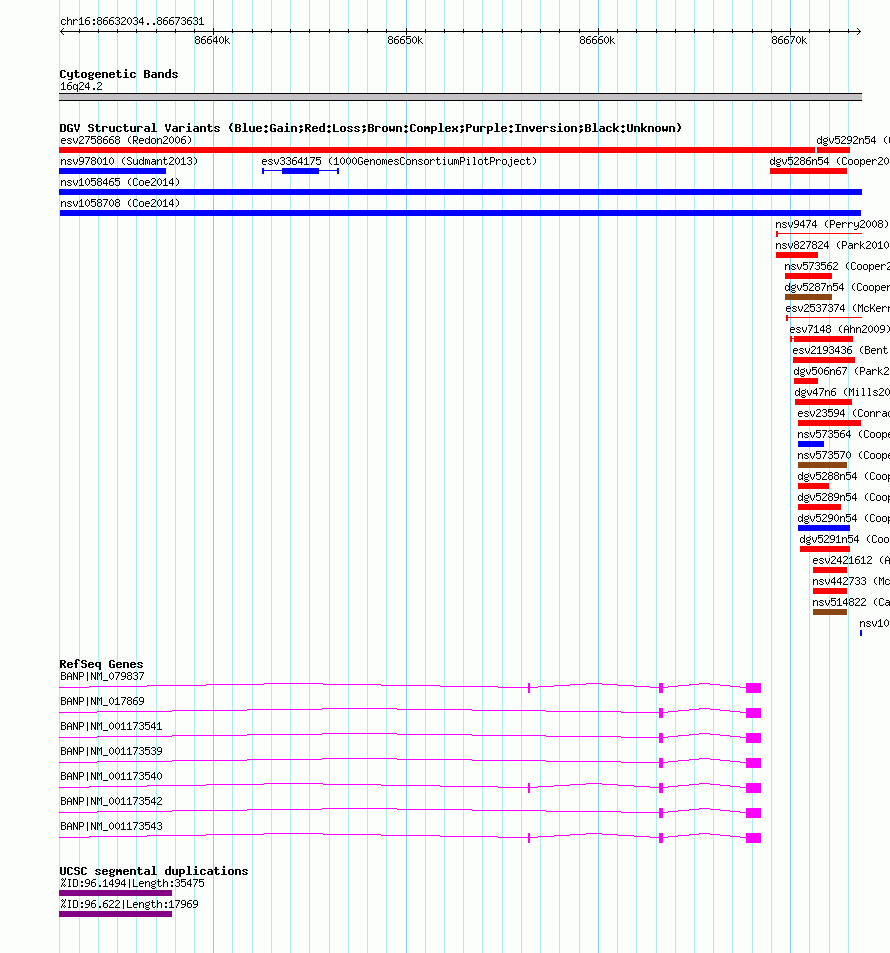Click the blue nsv1058708 gain bar
Viewport: 890px width, 953px height.
(x=460, y=213)
